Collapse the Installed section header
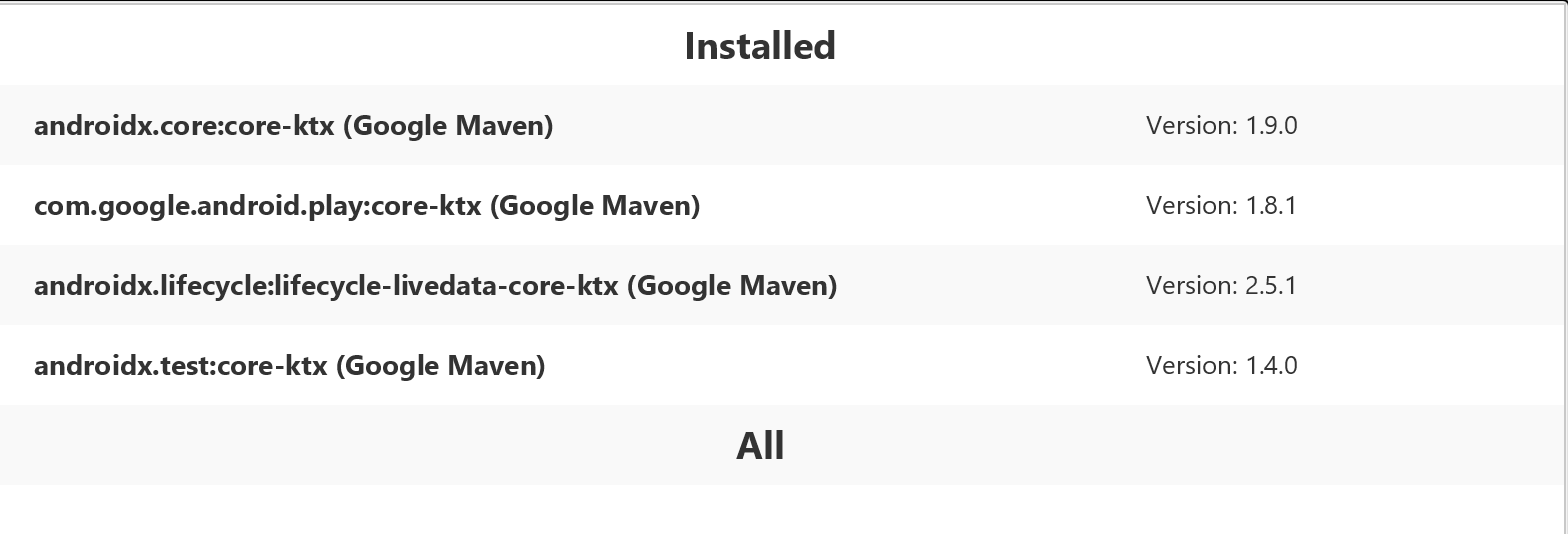Image resolution: width=1568 pixels, height=534 pixels. 760,46
